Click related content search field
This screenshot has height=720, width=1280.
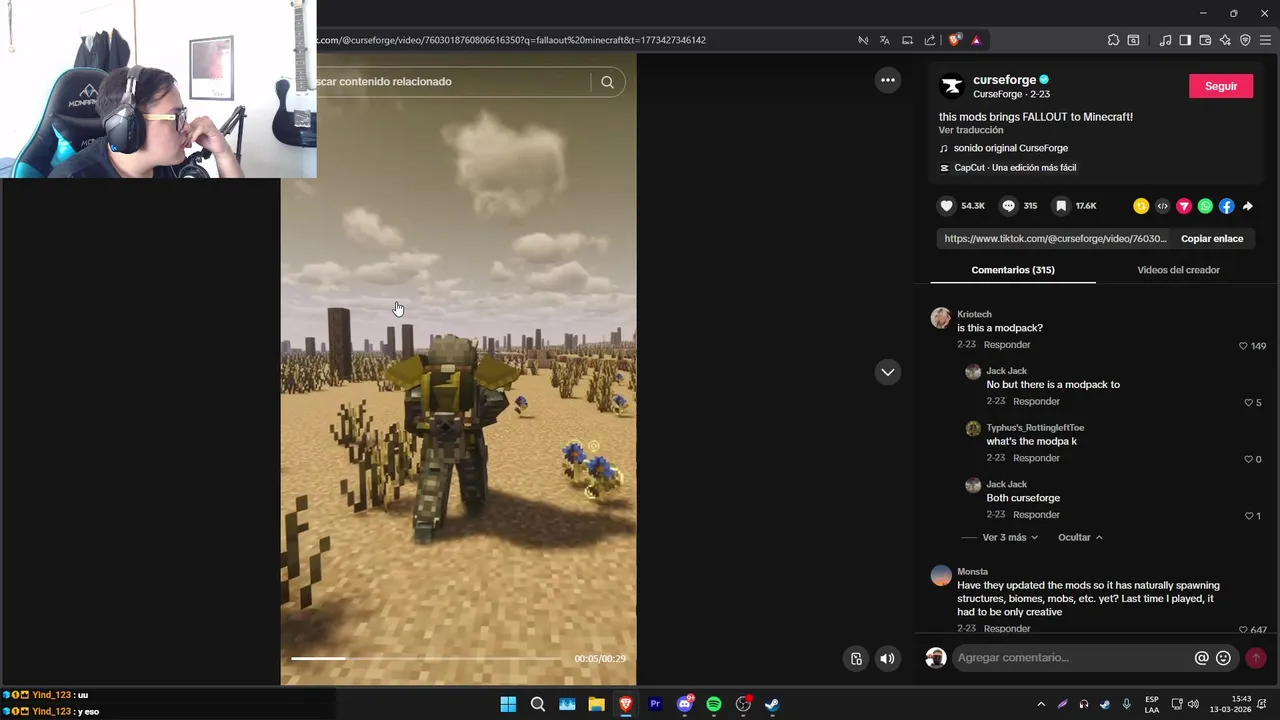click(x=455, y=82)
